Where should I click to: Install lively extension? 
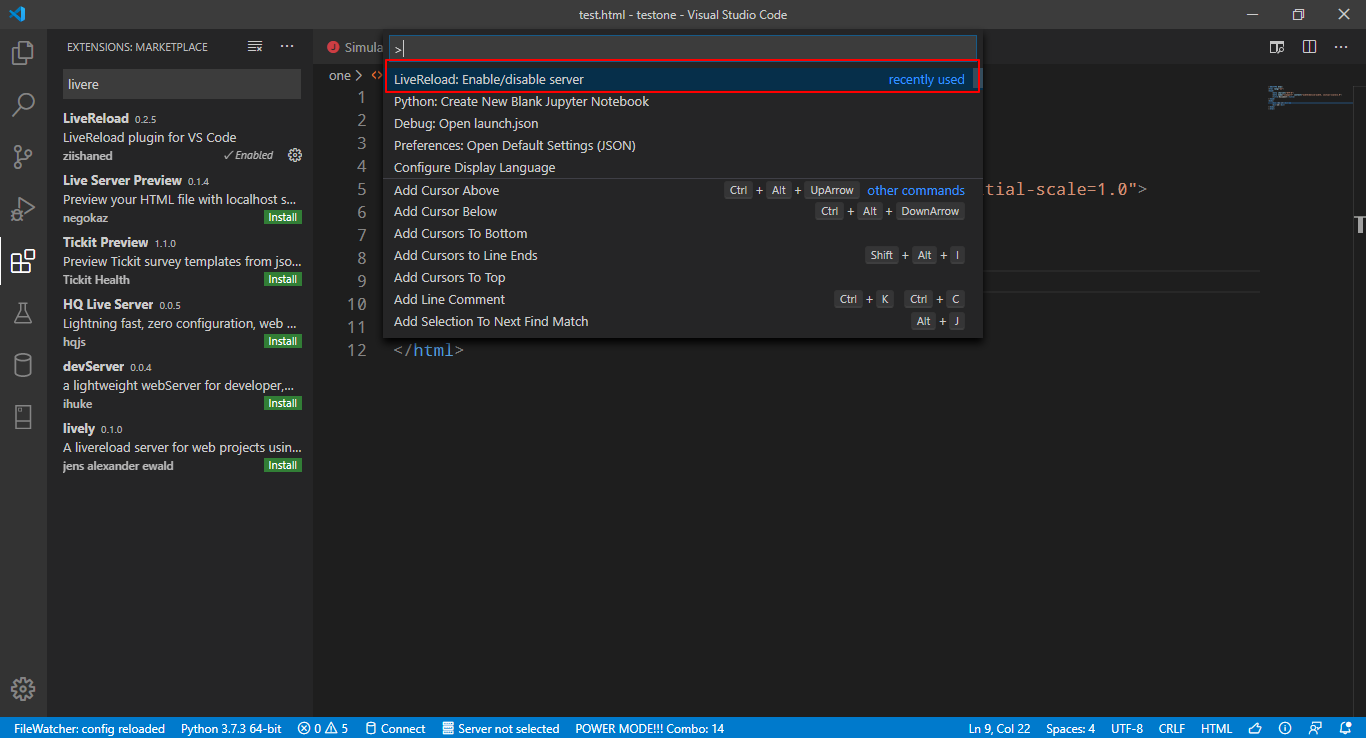pos(283,465)
